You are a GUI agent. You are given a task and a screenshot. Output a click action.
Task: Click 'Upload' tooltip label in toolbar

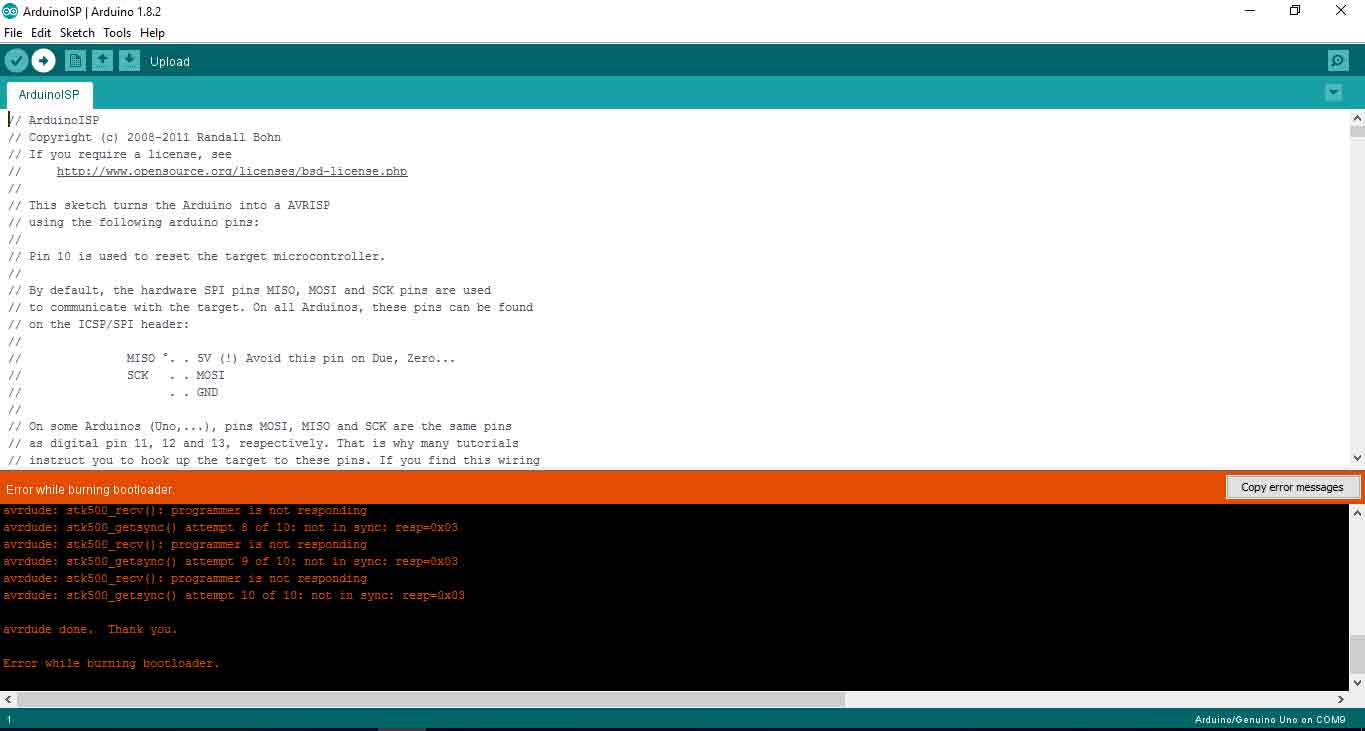point(170,62)
